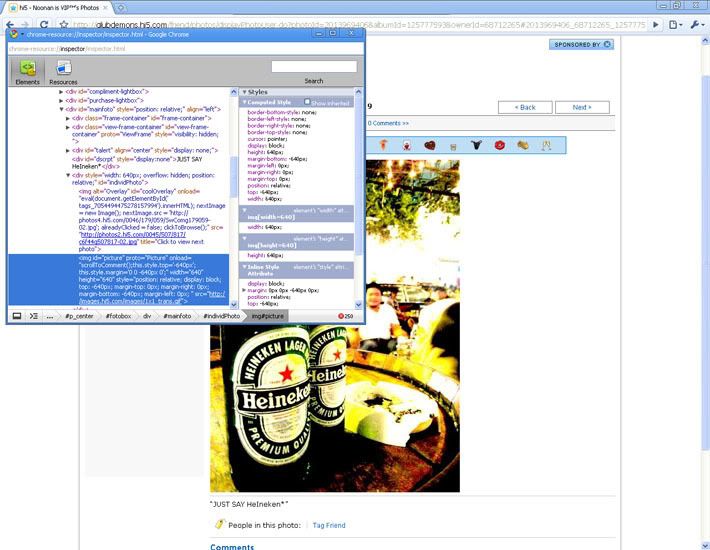710x550 pixels.
Task: Pick the golden gift icon beside lips
Action: tap(523, 145)
